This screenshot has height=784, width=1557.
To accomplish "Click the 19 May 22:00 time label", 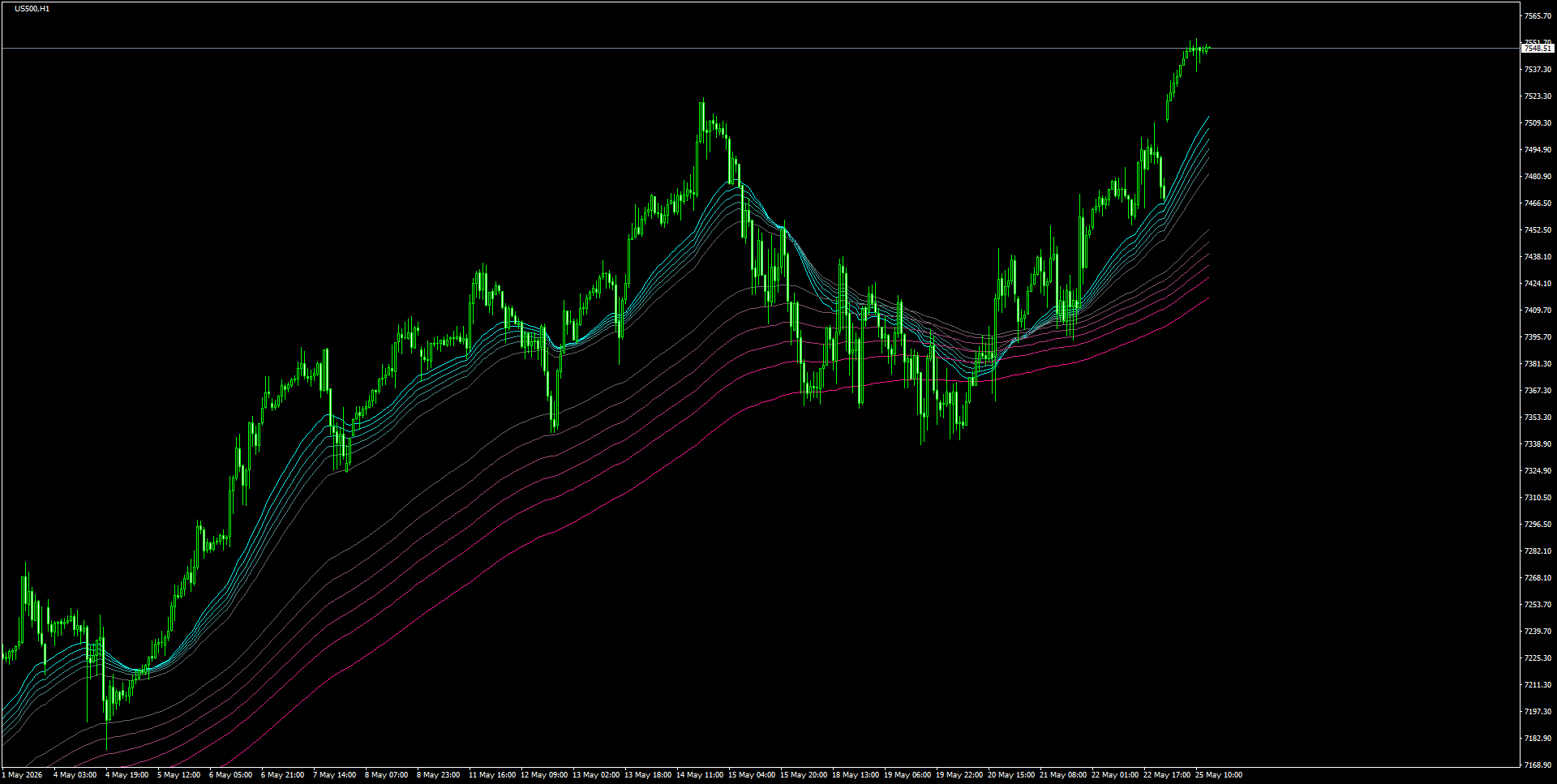I will (x=959, y=775).
